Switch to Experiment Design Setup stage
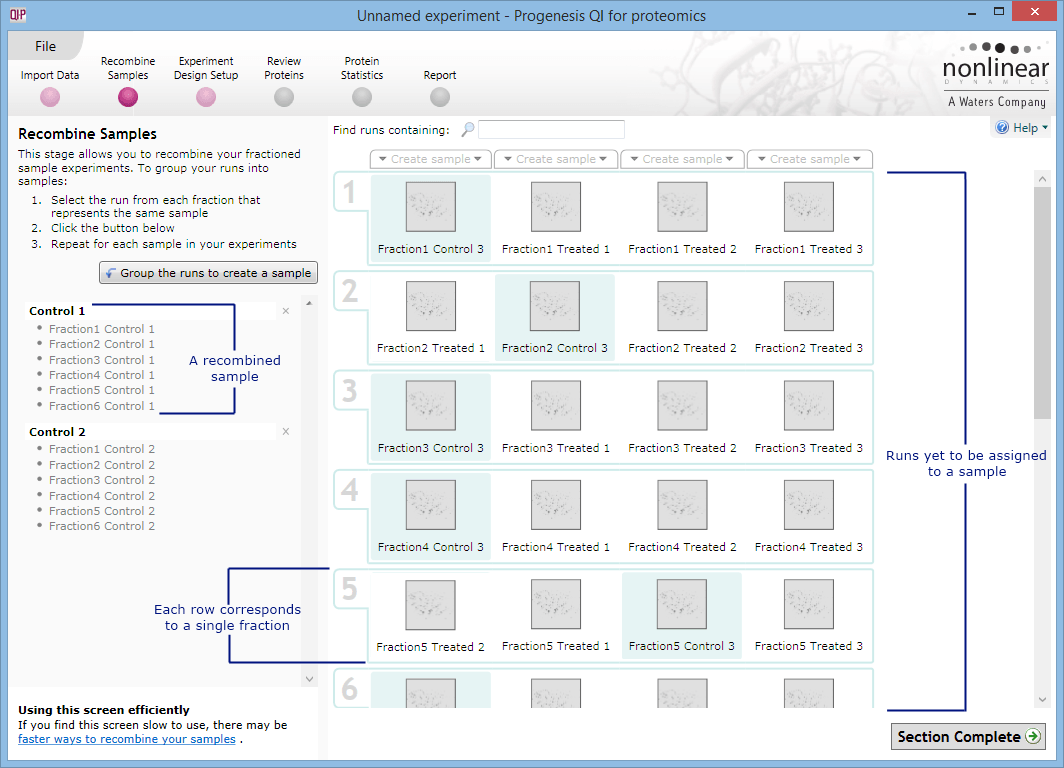Image resolution: width=1064 pixels, height=768 pixels. pyautogui.click(x=206, y=98)
